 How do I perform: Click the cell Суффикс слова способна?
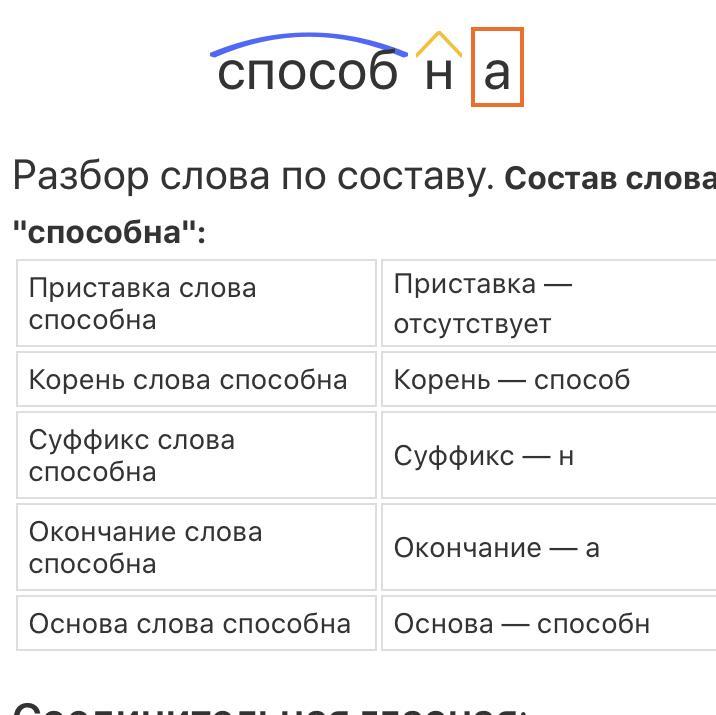click(x=196, y=455)
